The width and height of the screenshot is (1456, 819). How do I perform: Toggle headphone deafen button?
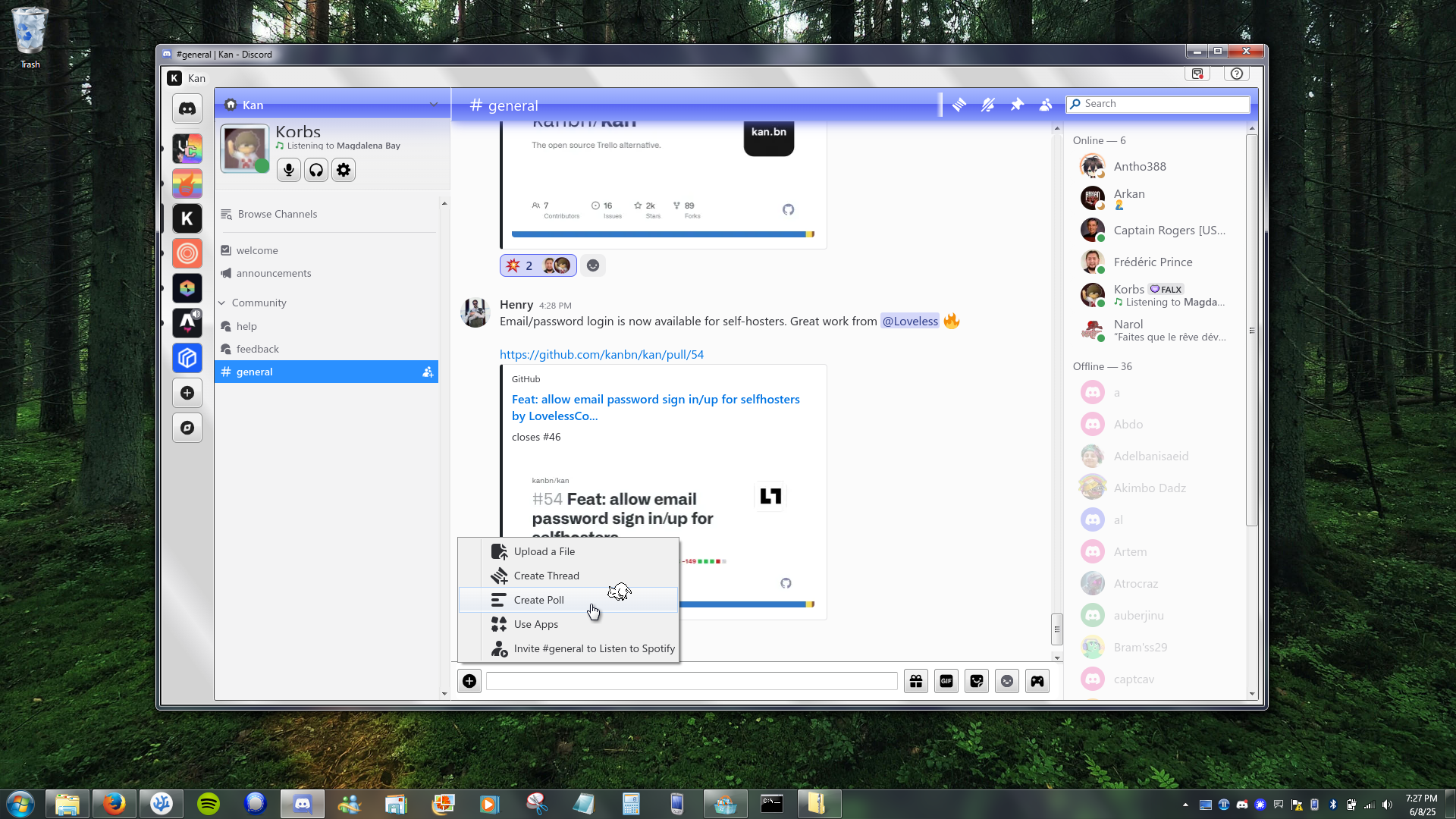click(316, 170)
